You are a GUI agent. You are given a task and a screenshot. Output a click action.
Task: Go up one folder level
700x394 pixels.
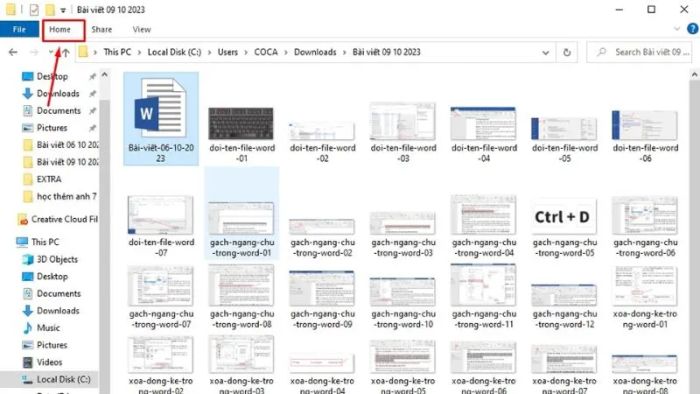(66, 53)
